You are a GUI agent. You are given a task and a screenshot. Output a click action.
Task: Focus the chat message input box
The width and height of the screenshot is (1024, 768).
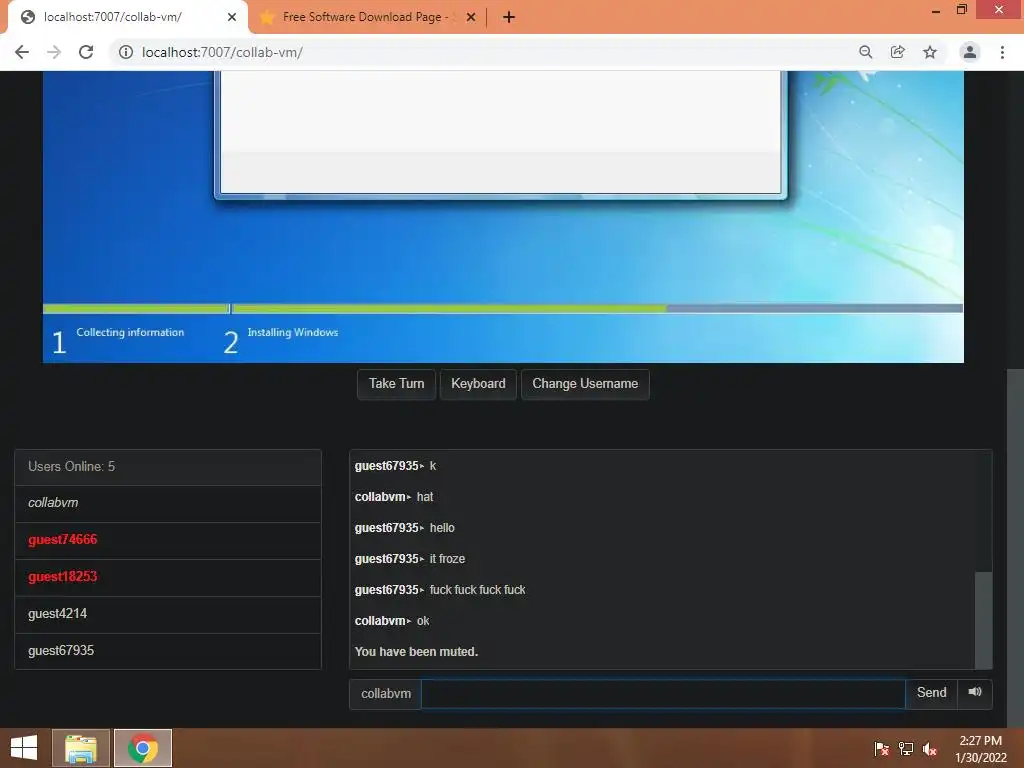pyautogui.click(x=663, y=694)
